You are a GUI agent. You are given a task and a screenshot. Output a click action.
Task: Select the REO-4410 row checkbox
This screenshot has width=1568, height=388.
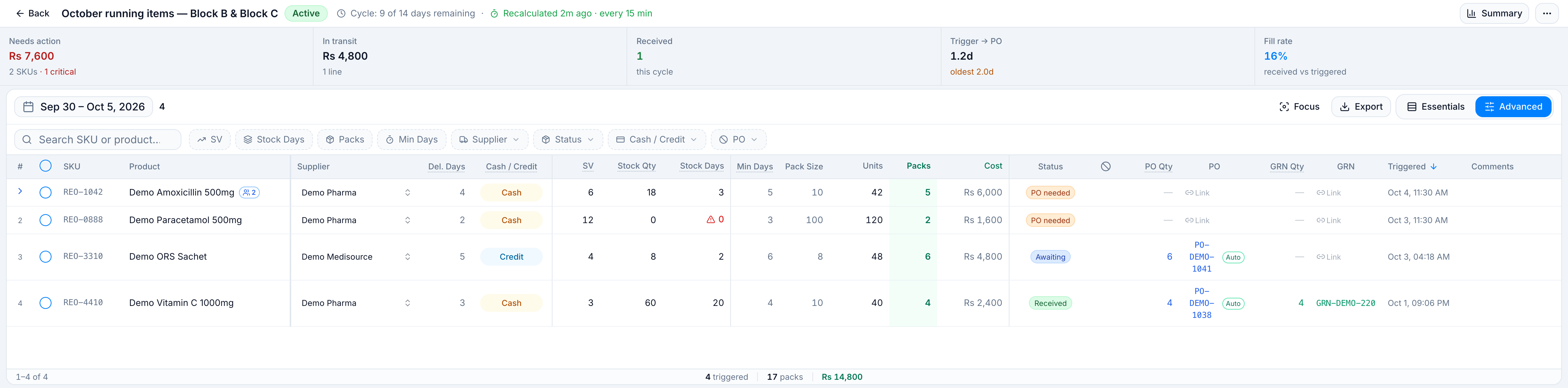coord(46,303)
